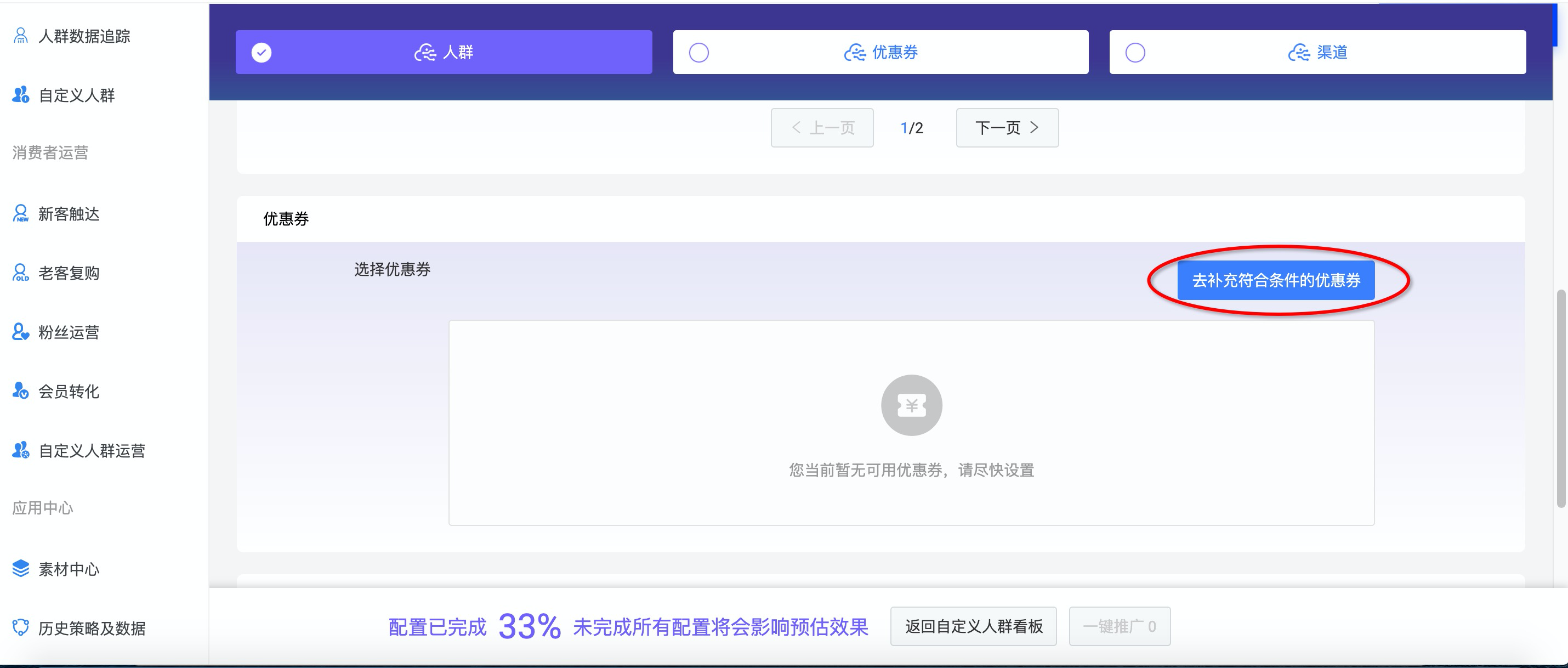Open the 自定义人群运营 sidebar item

pyautogui.click(x=92, y=451)
